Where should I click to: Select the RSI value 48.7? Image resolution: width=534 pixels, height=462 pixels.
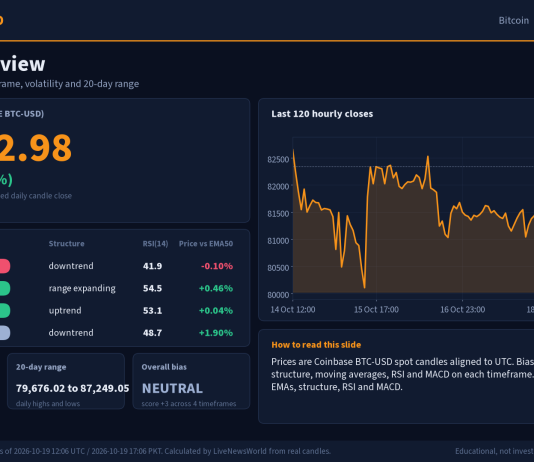click(152, 333)
